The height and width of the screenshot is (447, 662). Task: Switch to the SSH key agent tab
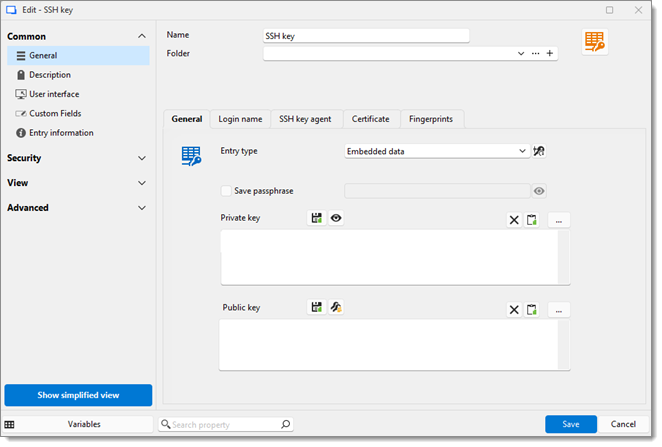click(x=306, y=119)
